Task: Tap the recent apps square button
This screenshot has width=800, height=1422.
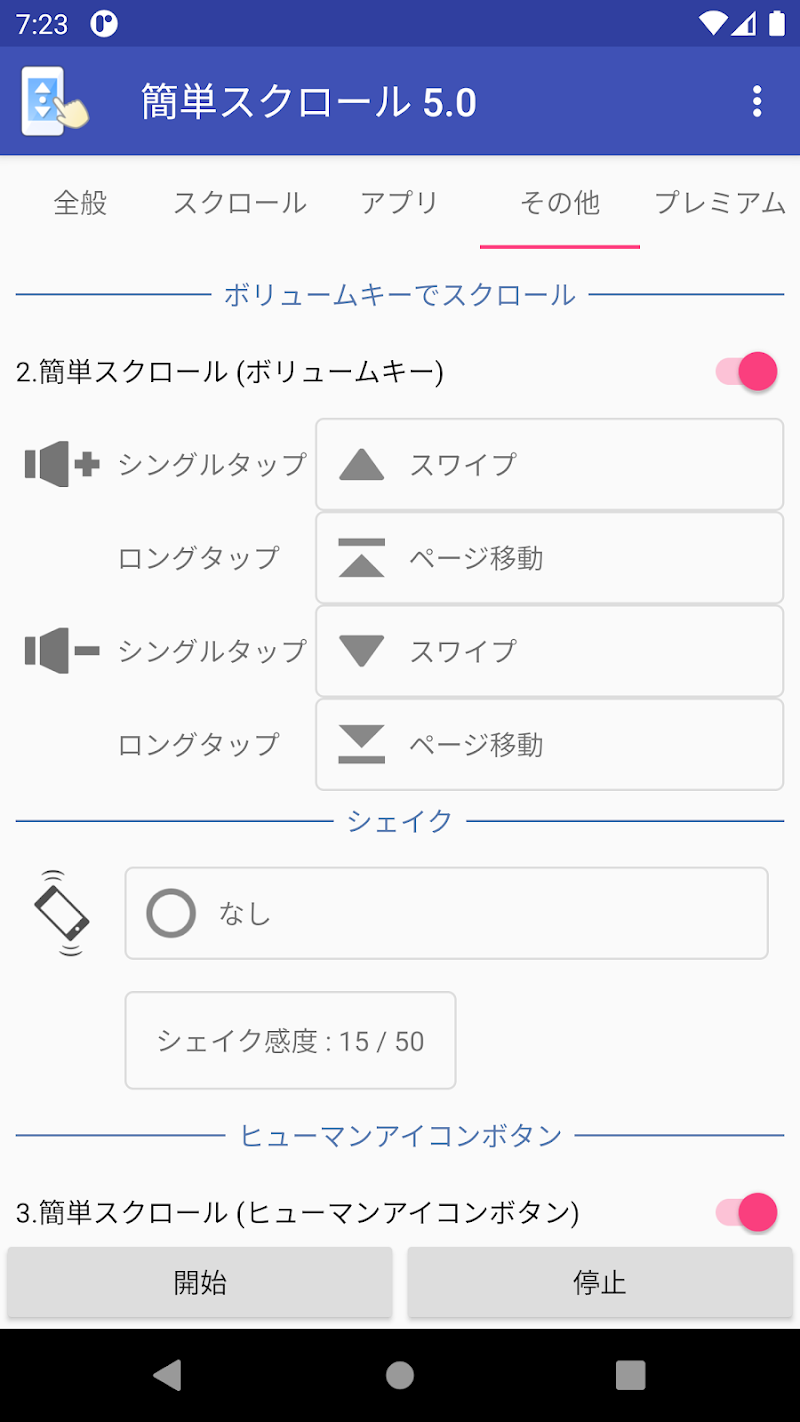Action: coord(630,1375)
